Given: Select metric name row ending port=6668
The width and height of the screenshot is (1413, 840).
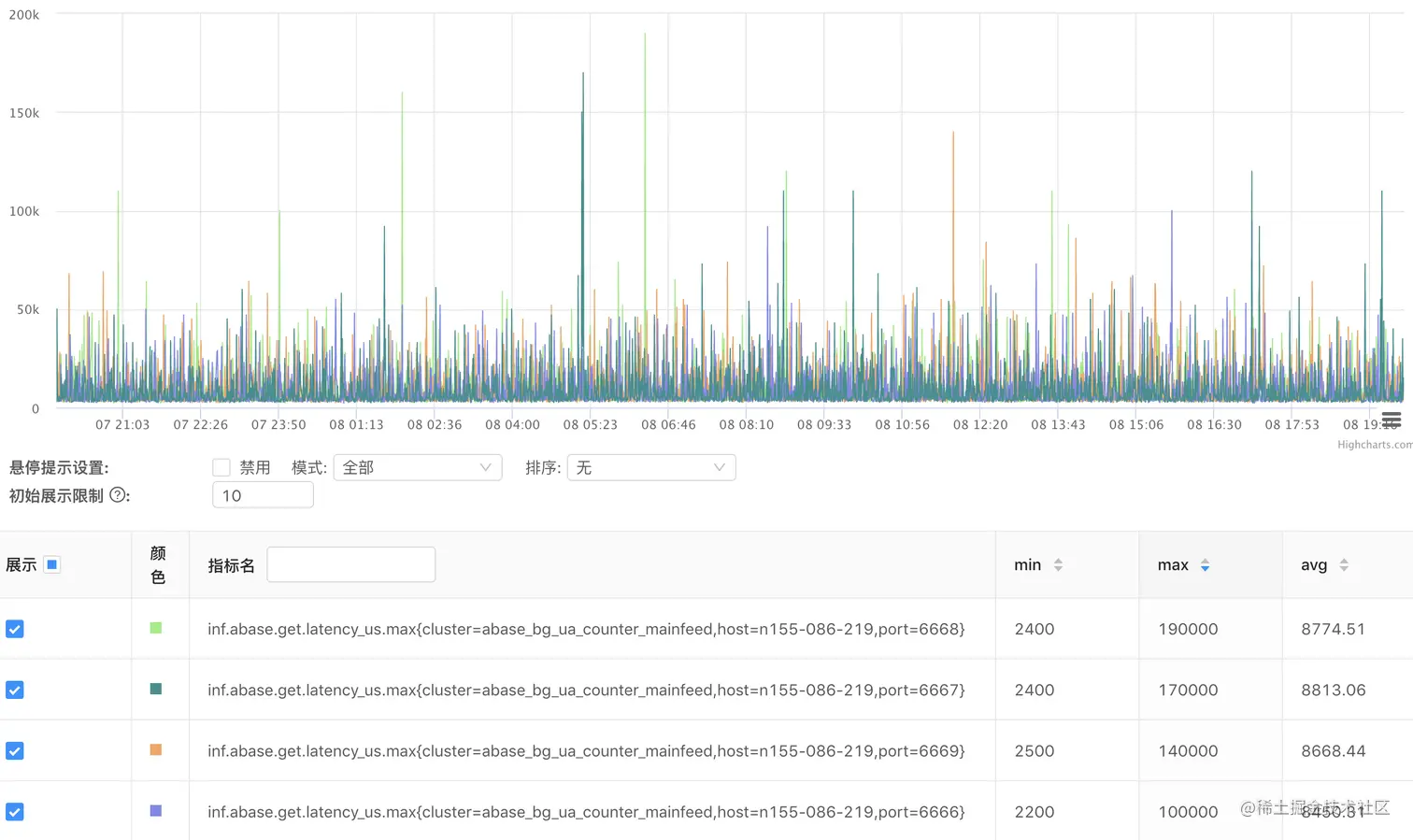Looking at the screenshot, I should click(x=586, y=629).
